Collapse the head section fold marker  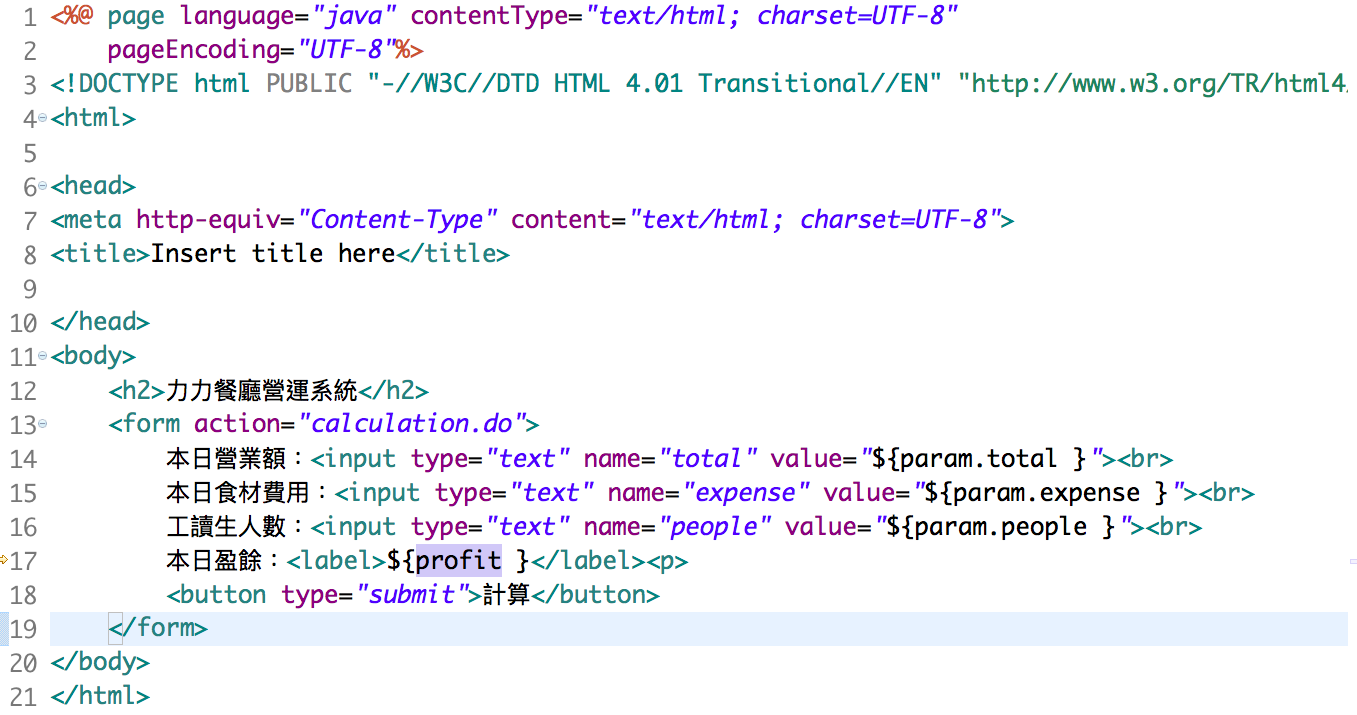tap(42, 187)
